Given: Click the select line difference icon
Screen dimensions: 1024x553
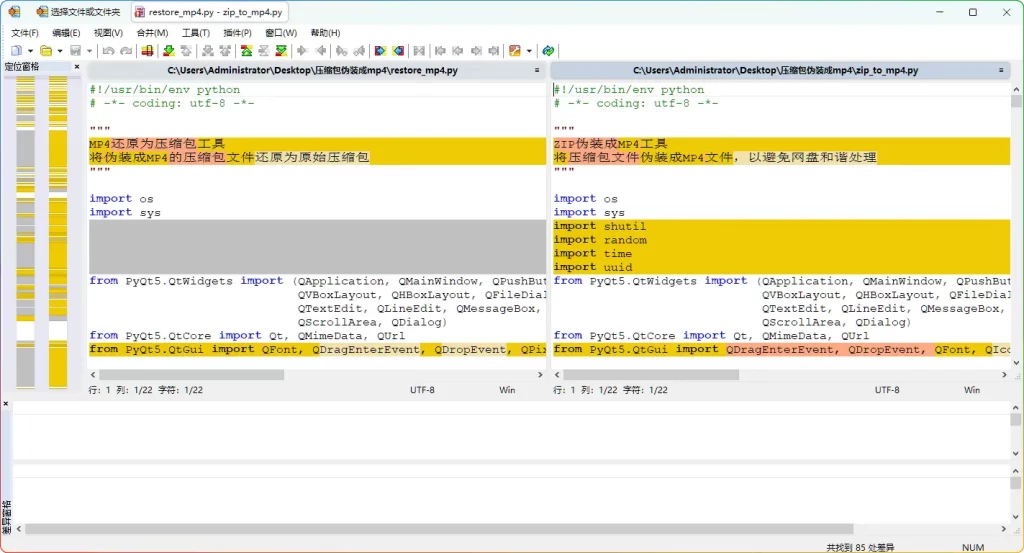Looking at the screenshot, I should tap(148, 51).
